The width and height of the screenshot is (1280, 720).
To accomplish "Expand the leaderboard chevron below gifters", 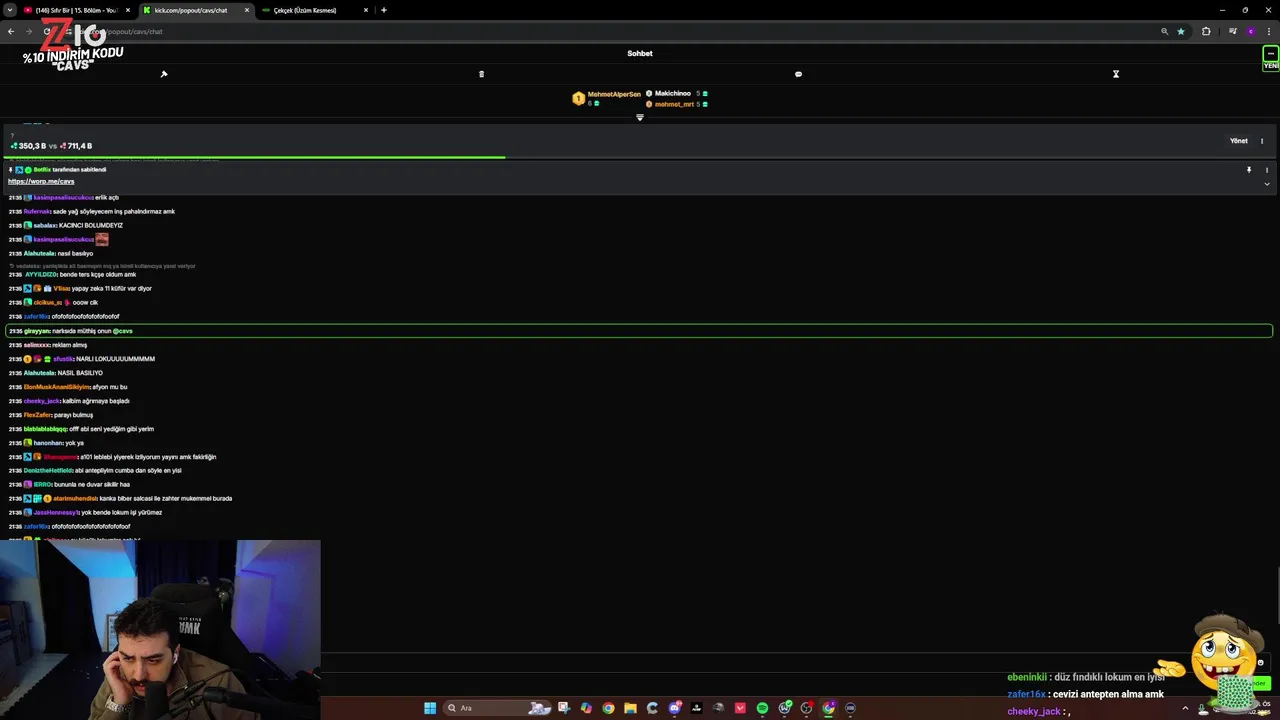I will click(640, 117).
